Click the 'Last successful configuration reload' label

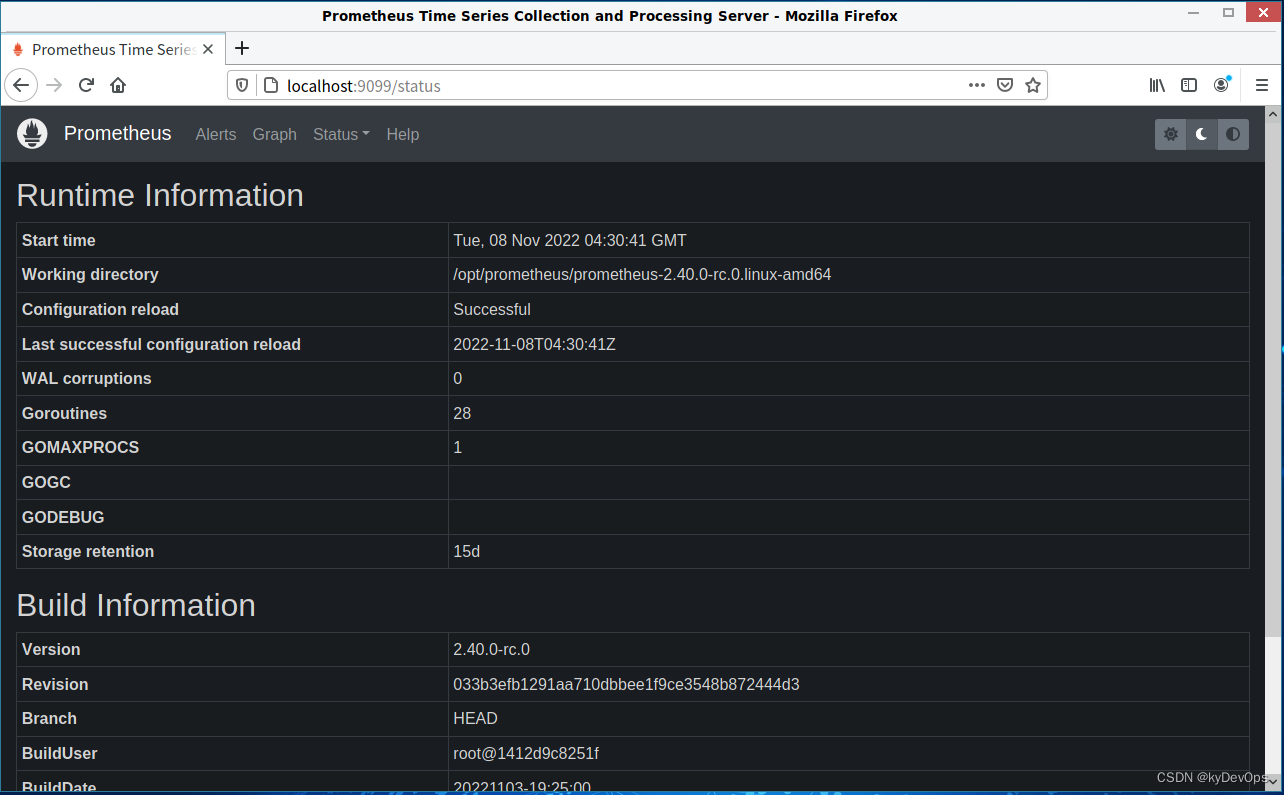161,344
